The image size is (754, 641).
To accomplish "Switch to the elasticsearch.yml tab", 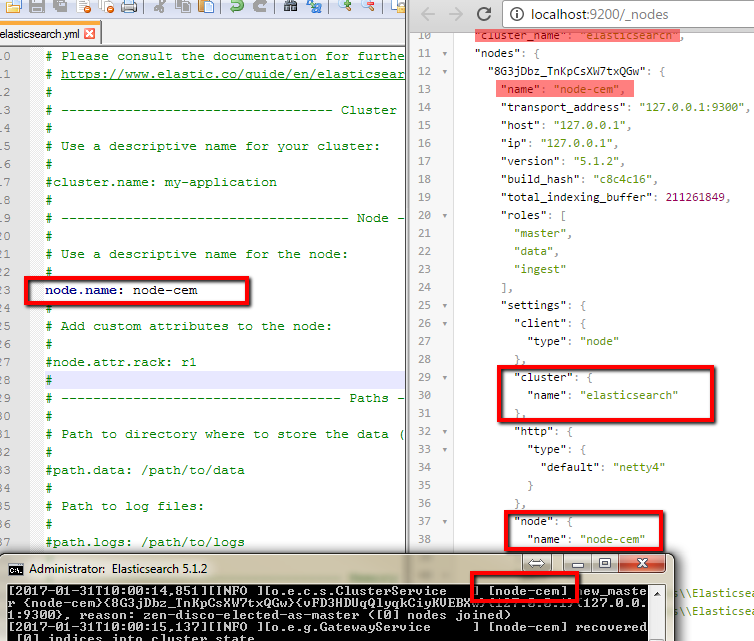I will (x=42, y=33).
